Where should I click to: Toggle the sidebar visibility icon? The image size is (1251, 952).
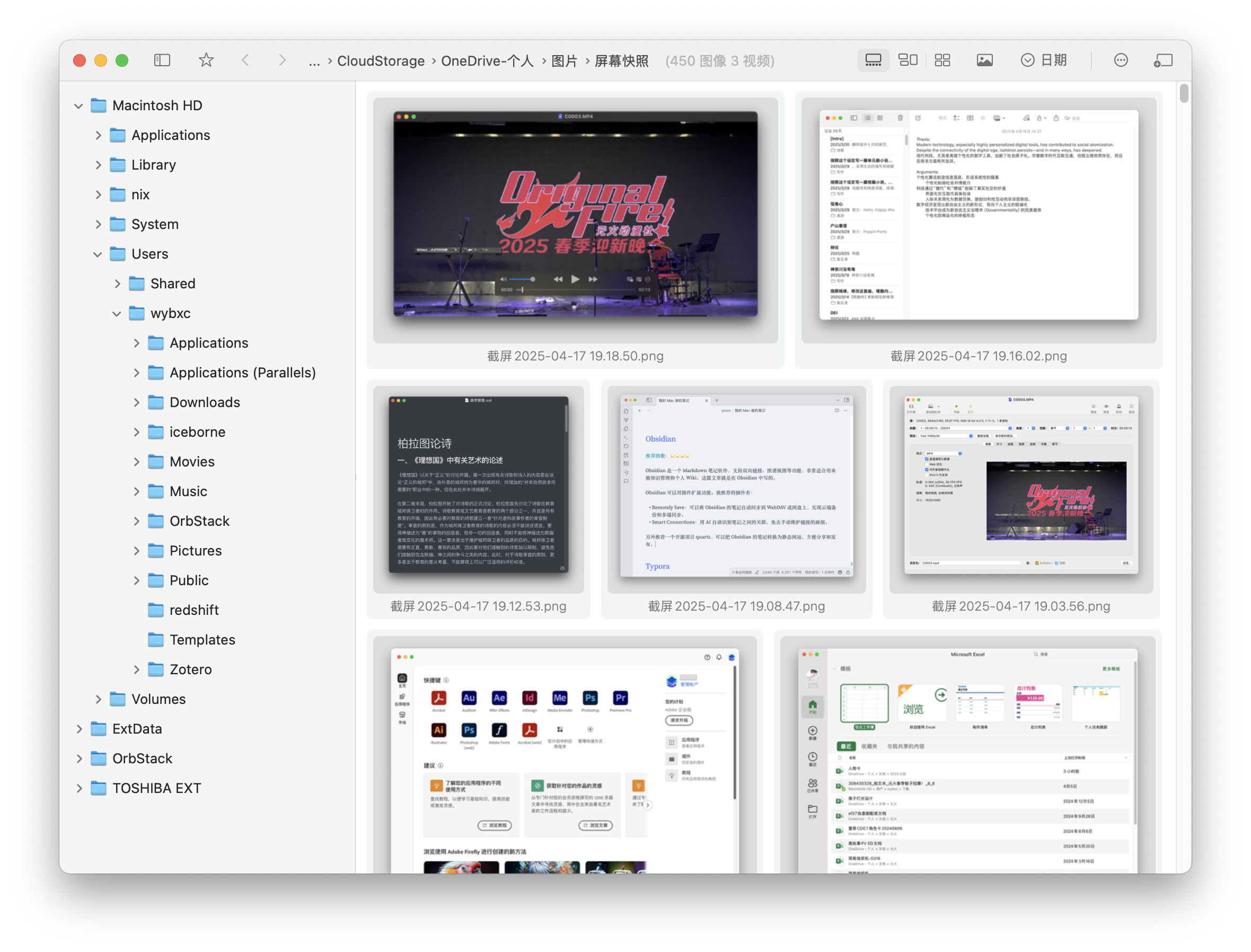[162, 60]
